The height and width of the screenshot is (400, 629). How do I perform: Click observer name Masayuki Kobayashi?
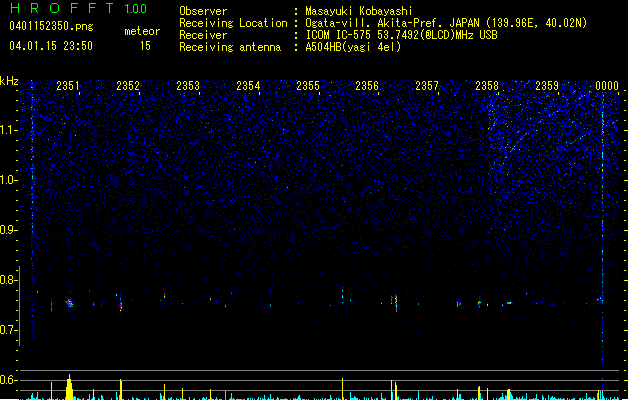click(359, 11)
